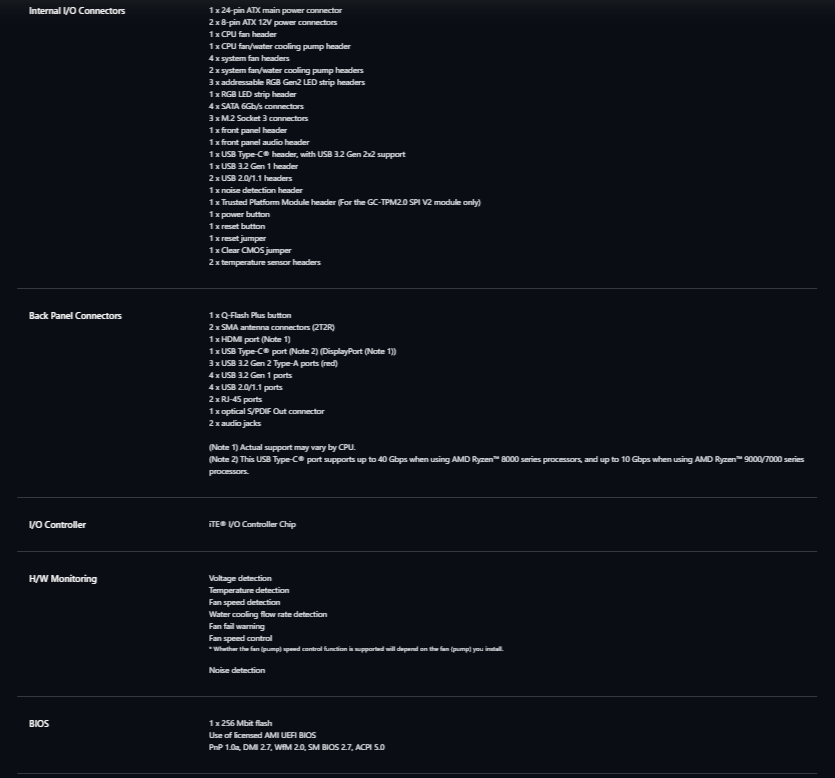The width and height of the screenshot is (835, 778).
Task: Select the optical S/PDIF Out connector line
Action: [x=266, y=412]
